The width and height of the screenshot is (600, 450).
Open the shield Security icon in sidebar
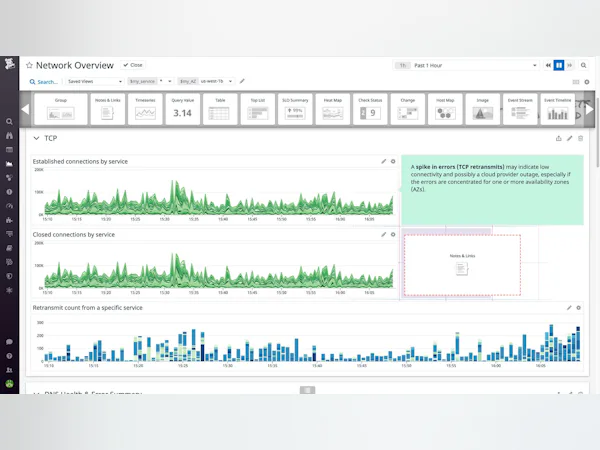pos(10,276)
